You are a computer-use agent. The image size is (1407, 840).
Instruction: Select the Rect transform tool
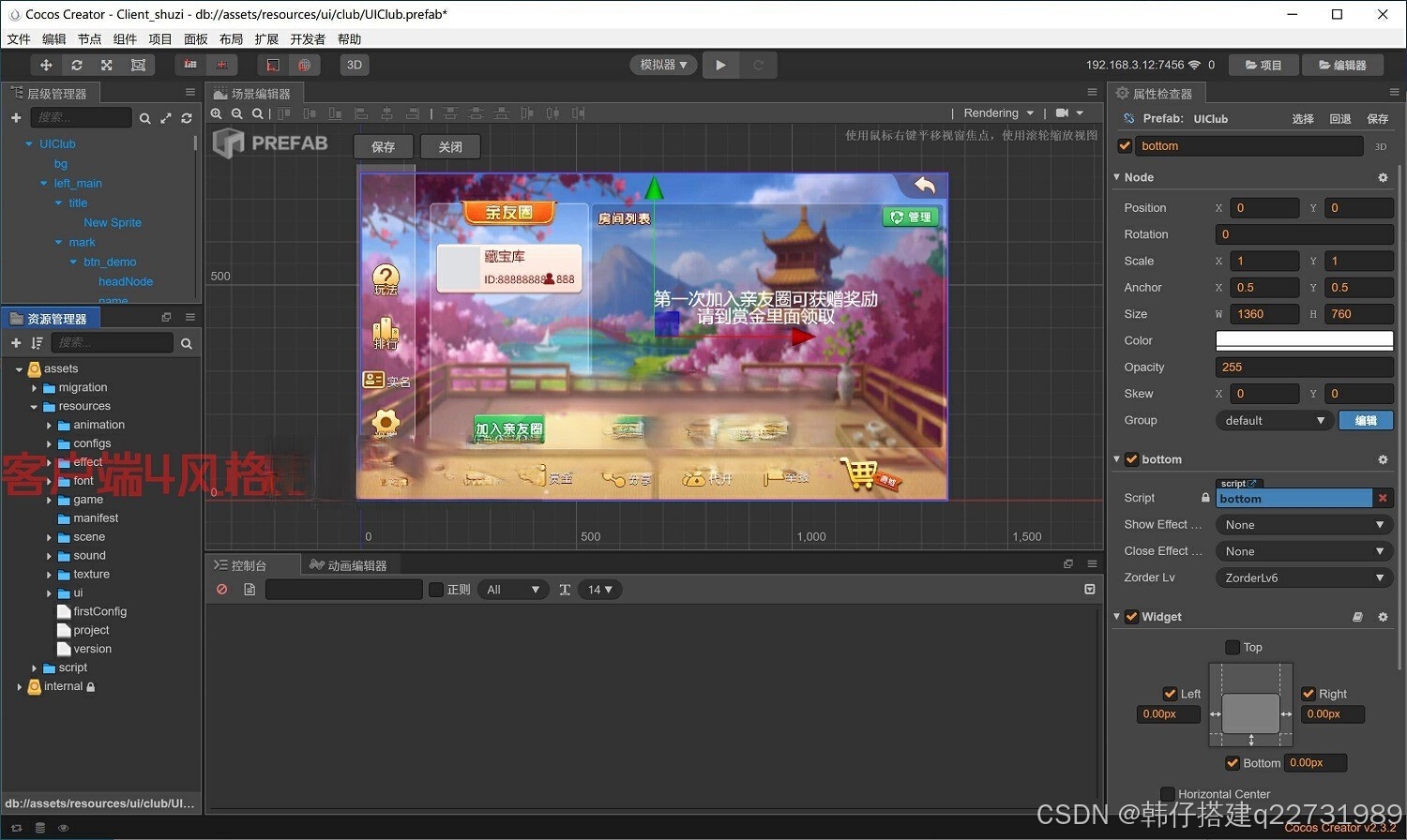[138, 65]
